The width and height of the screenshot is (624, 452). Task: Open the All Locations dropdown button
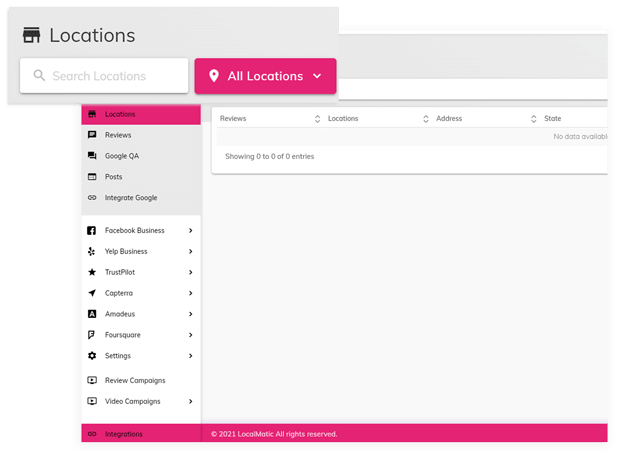tap(265, 76)
